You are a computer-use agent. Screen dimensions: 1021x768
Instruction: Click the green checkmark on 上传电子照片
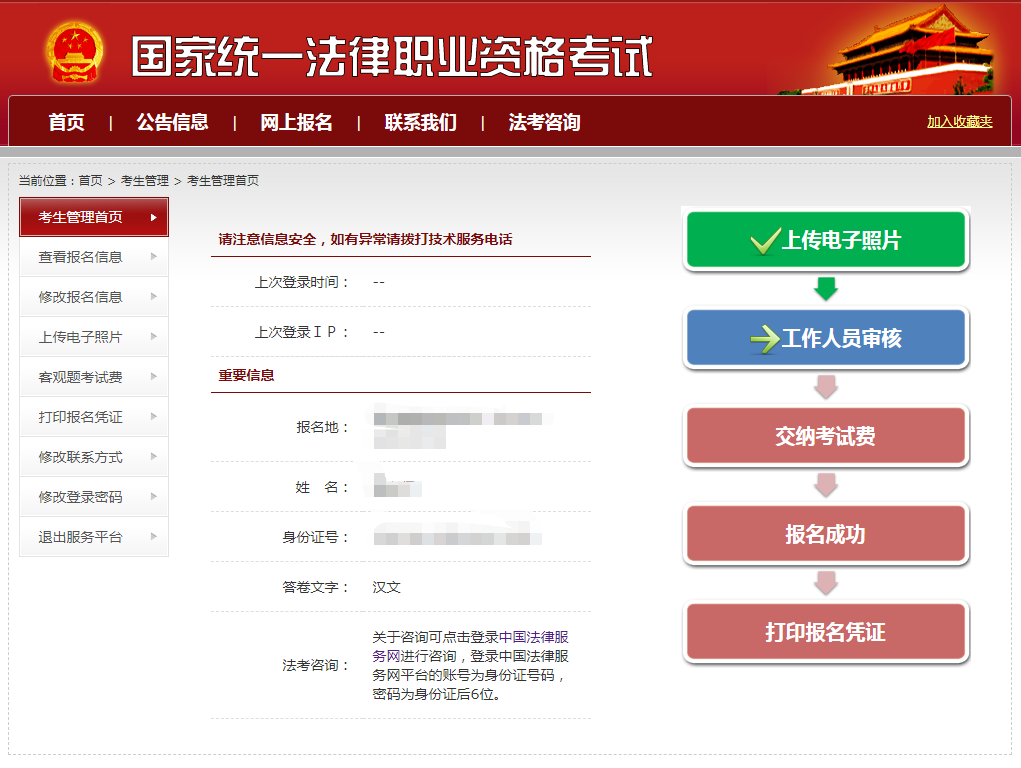pyautogui.click(x=765, y=241)
